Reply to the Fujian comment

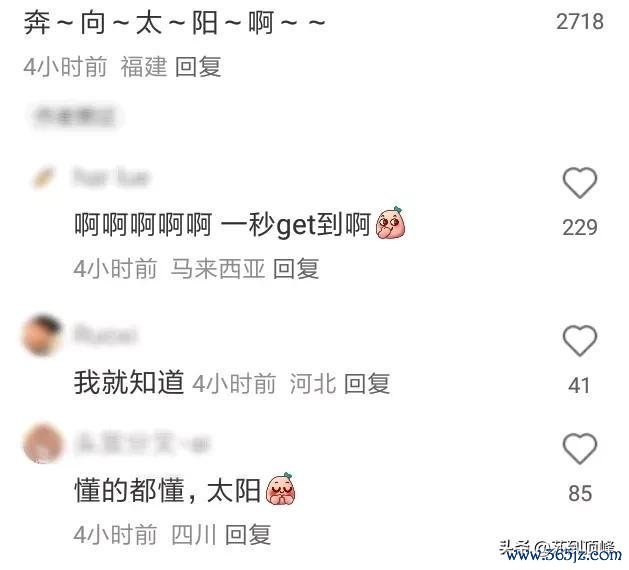[x=199, y=67]
